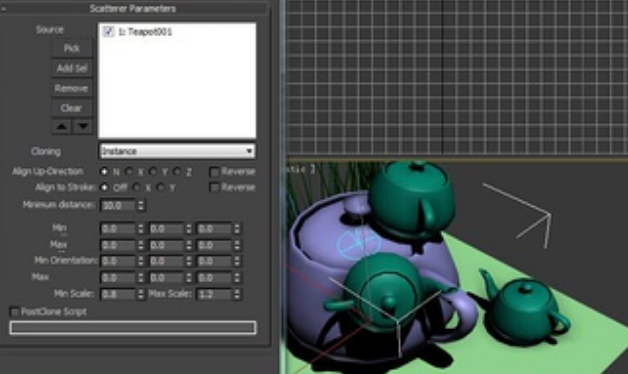
Task: Click the PostClone script text box
Action: 133,328
